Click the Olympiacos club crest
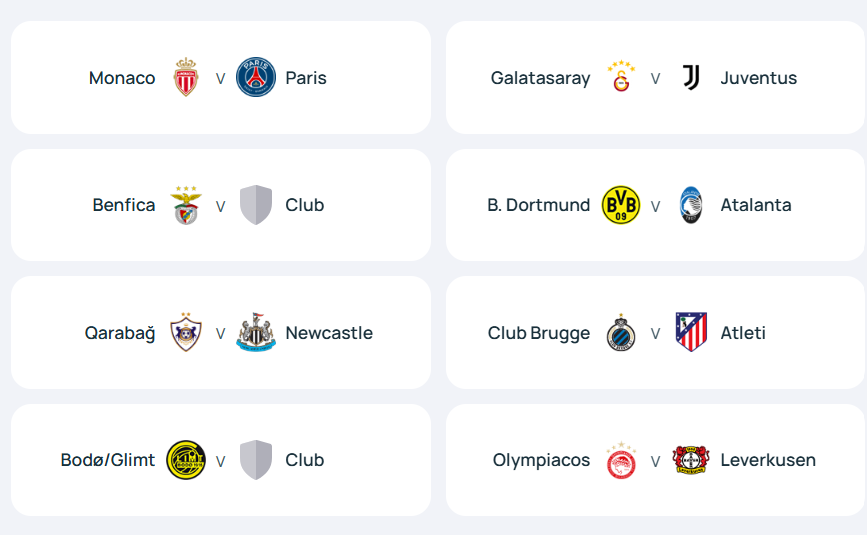 point(621,460)
